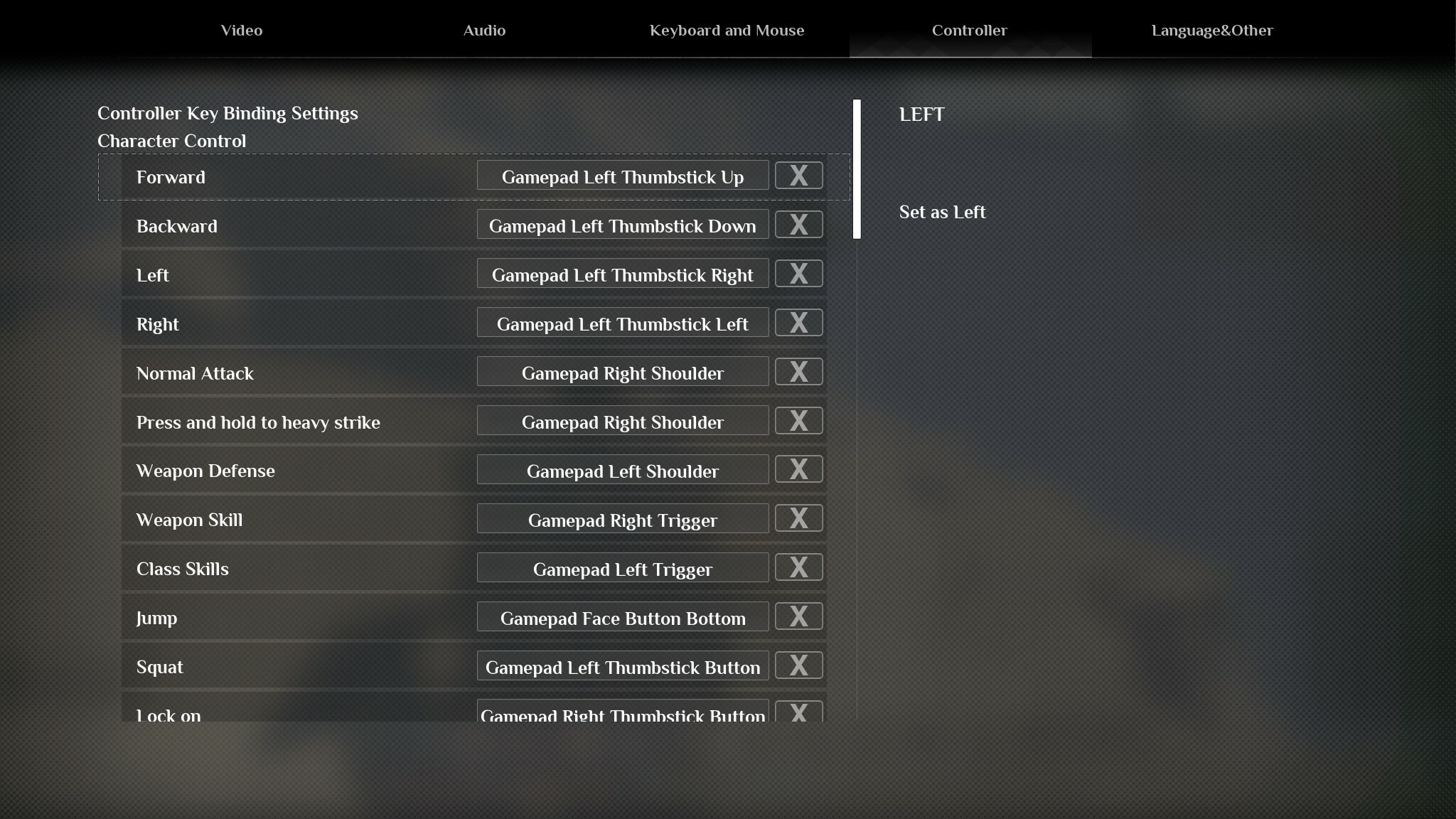
Task: Select the Squat row label
Action: point(160,667)
